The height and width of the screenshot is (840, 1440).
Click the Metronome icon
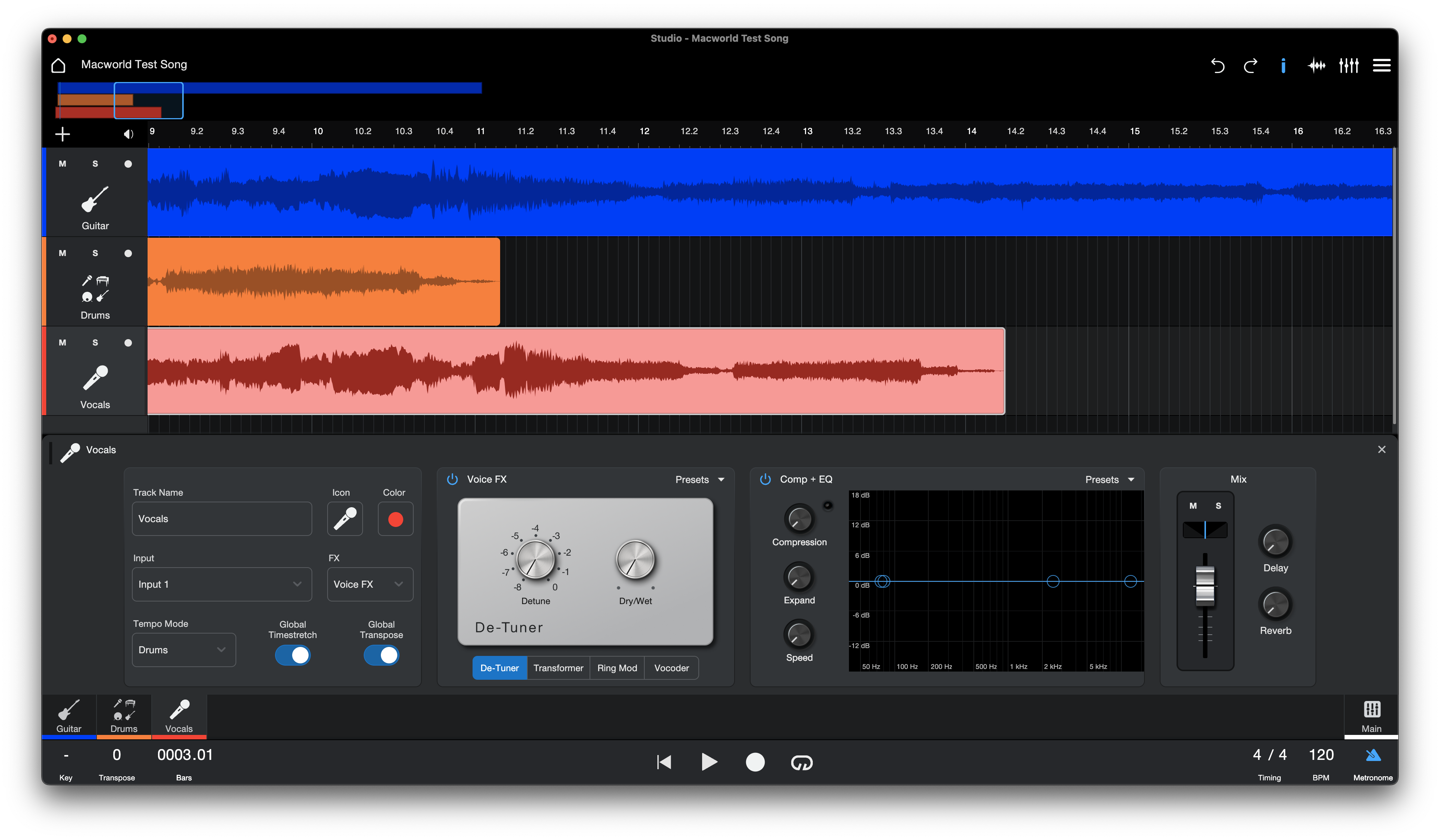point(1373,755)
